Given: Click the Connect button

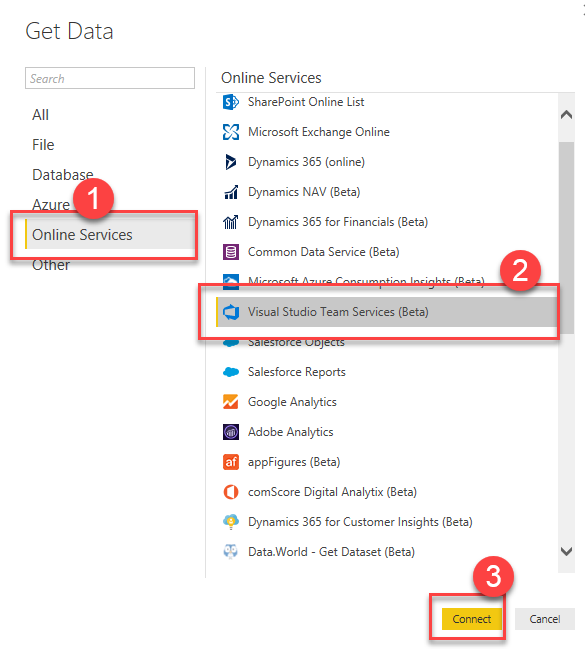Looking at the screenshot, I should [x=472, y=619].
